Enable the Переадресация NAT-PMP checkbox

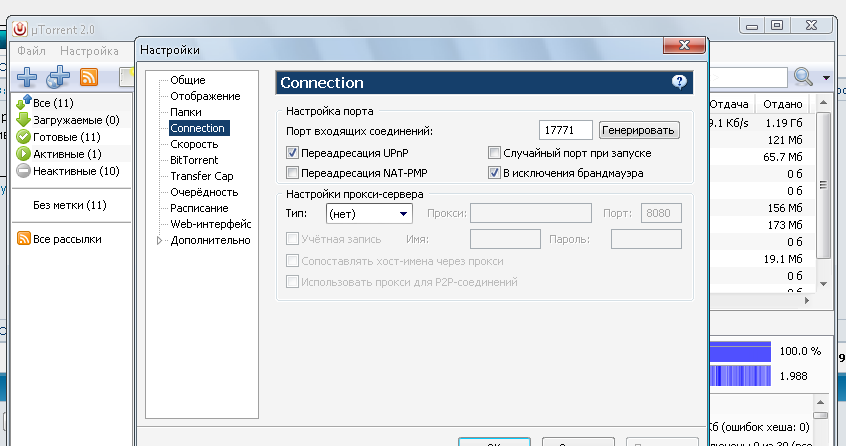pos(293,173)
